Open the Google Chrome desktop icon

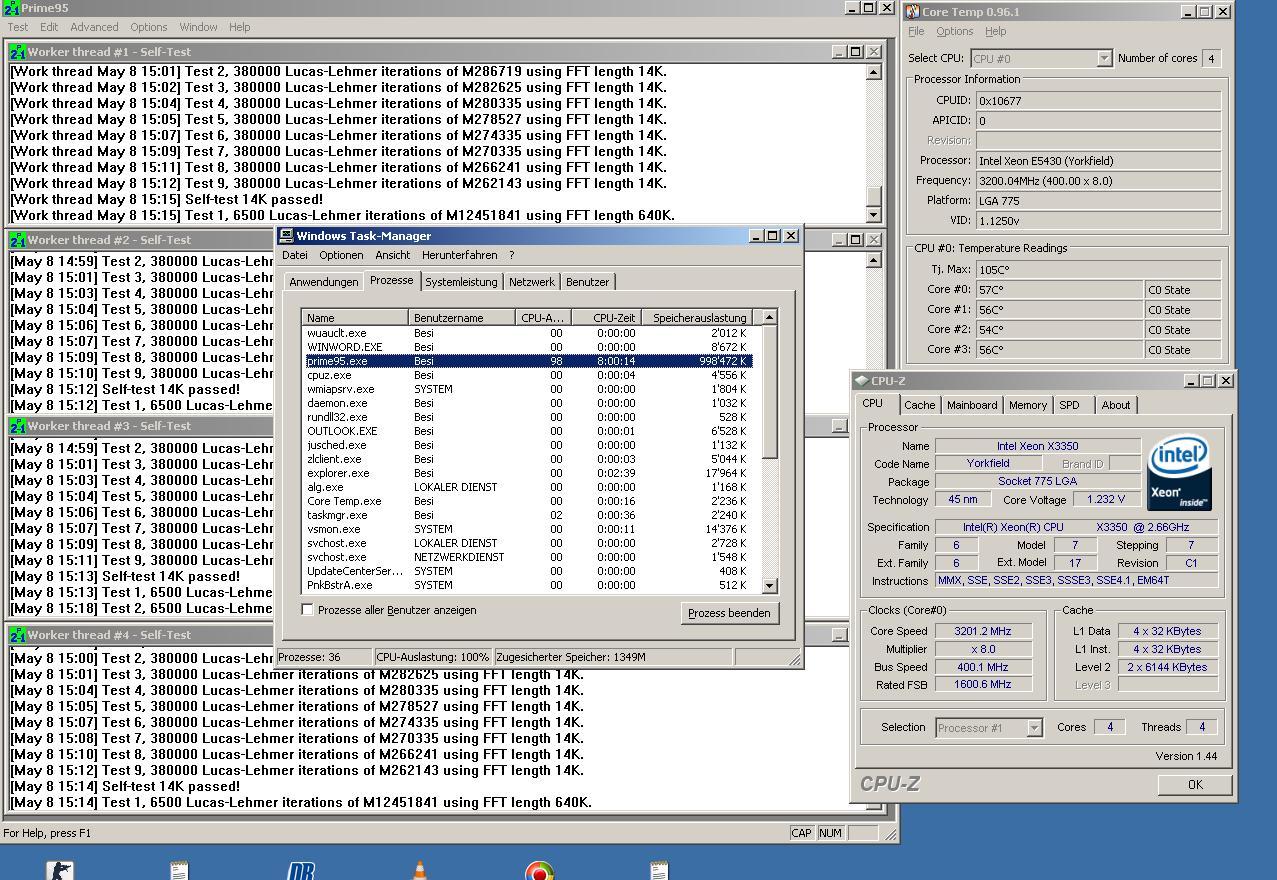tap(539, 871)
